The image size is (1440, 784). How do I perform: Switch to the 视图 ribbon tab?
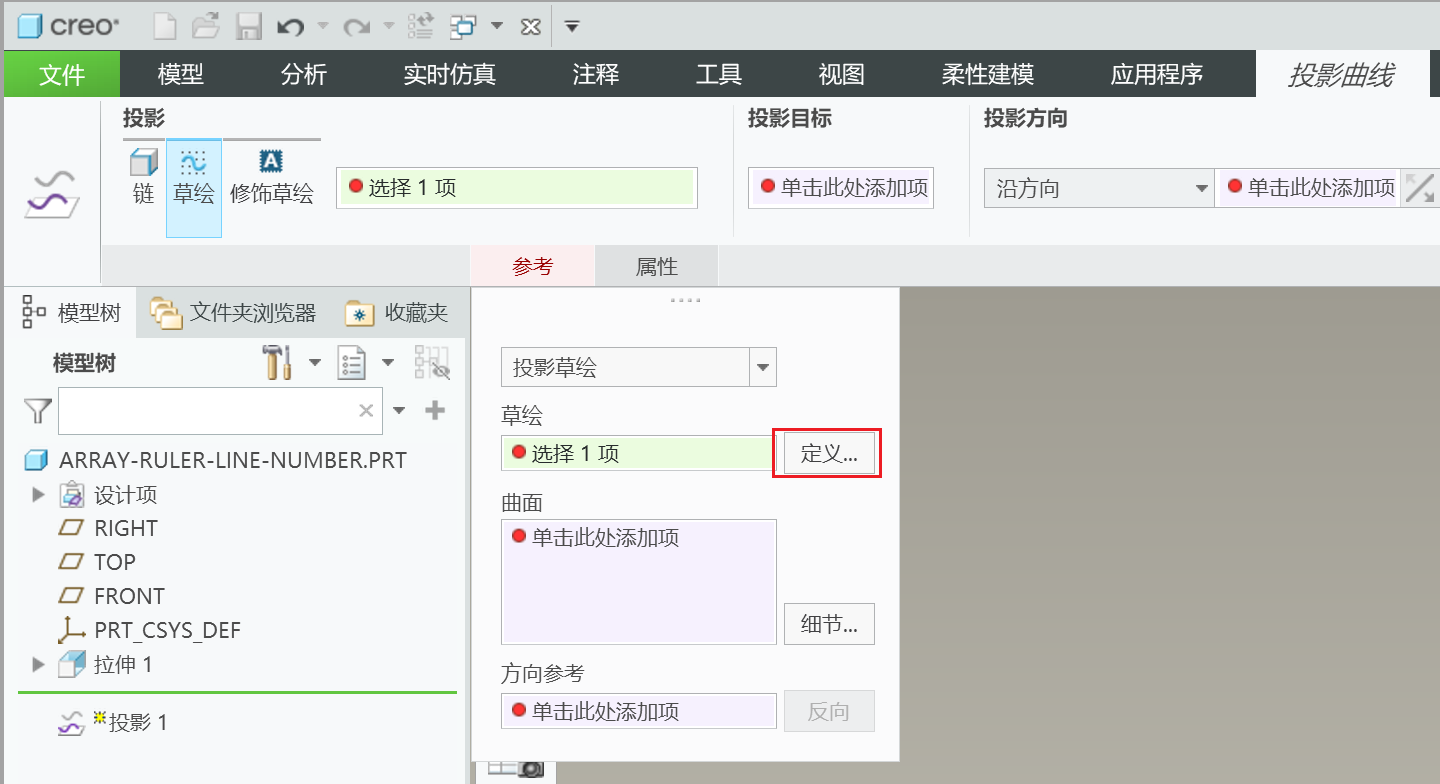(x=841, y=74)
